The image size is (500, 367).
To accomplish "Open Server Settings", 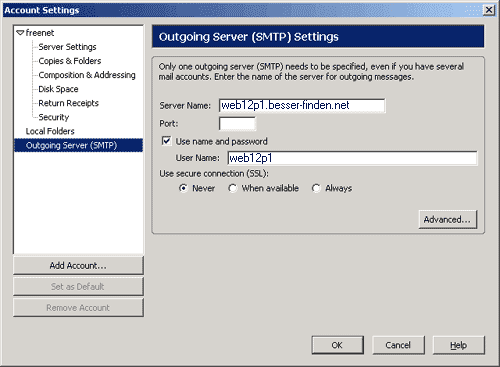I will [67, 47].
